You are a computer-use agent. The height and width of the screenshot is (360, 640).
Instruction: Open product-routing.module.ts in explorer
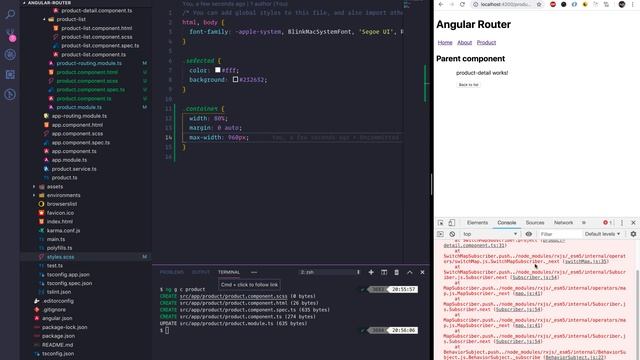click(89, 63)
